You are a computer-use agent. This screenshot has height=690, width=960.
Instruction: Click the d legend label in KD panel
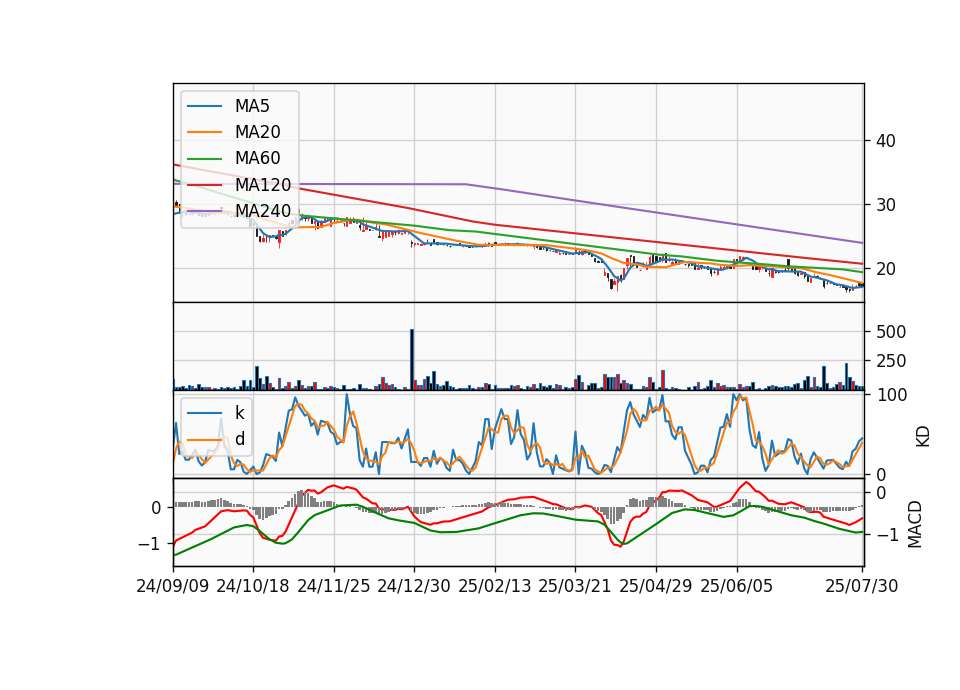240,439
